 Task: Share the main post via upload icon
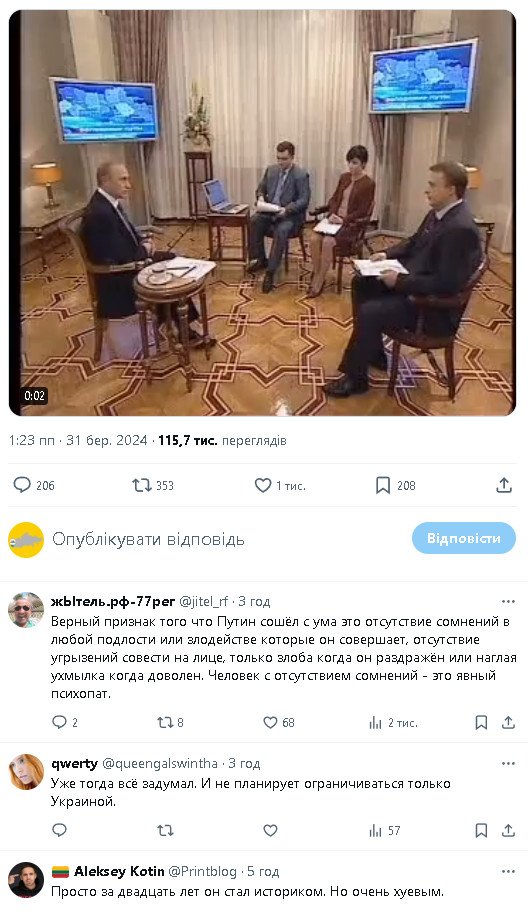coord(504,485)
